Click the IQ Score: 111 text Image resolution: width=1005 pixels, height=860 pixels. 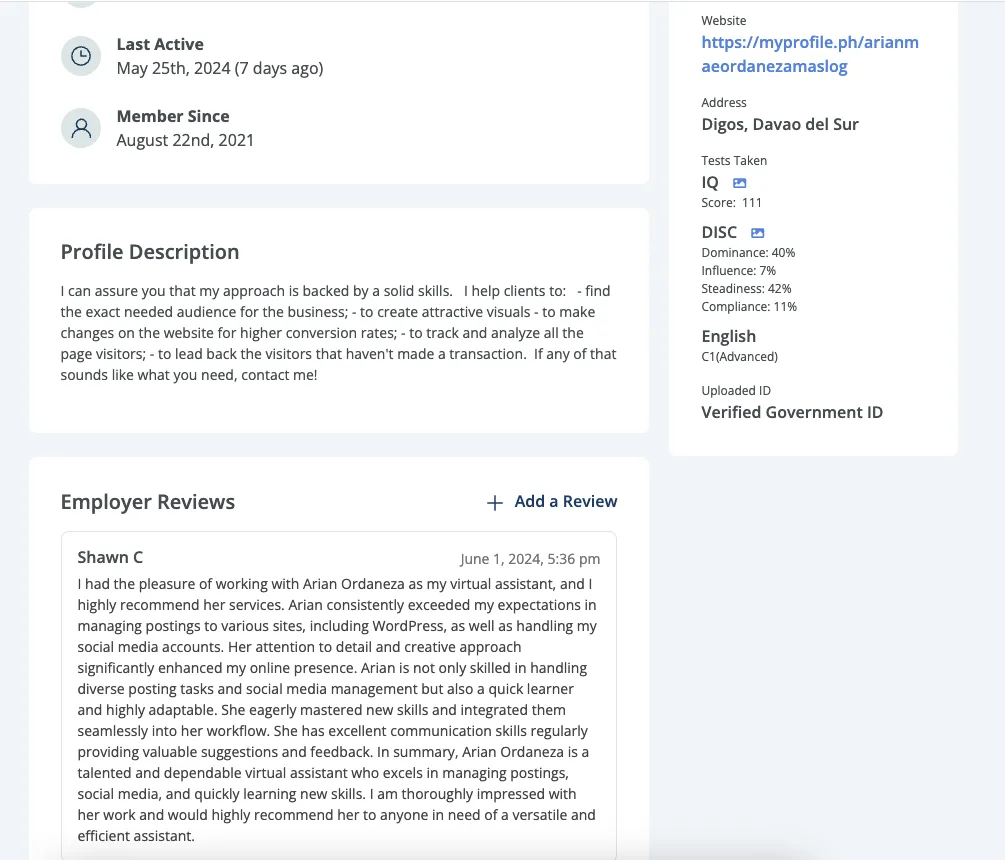(731, 203)
